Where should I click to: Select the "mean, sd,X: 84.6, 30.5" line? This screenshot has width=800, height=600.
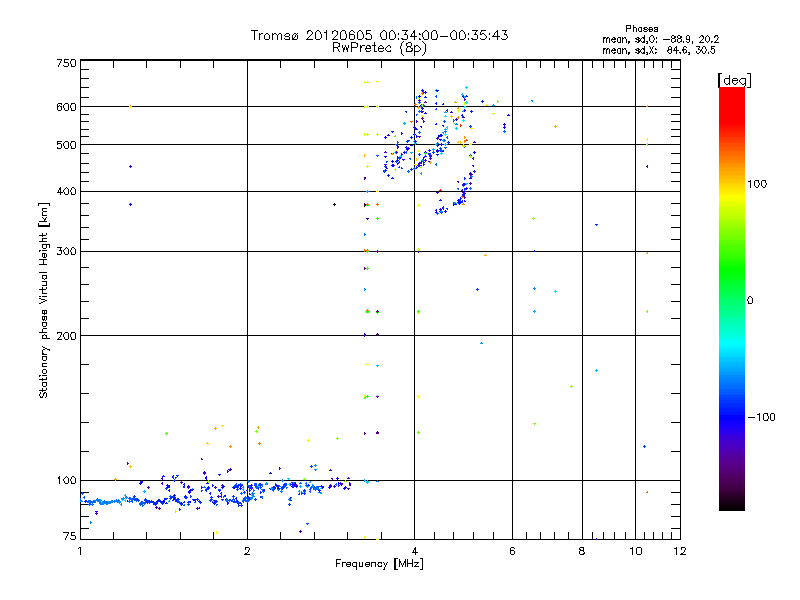[659, 51]
